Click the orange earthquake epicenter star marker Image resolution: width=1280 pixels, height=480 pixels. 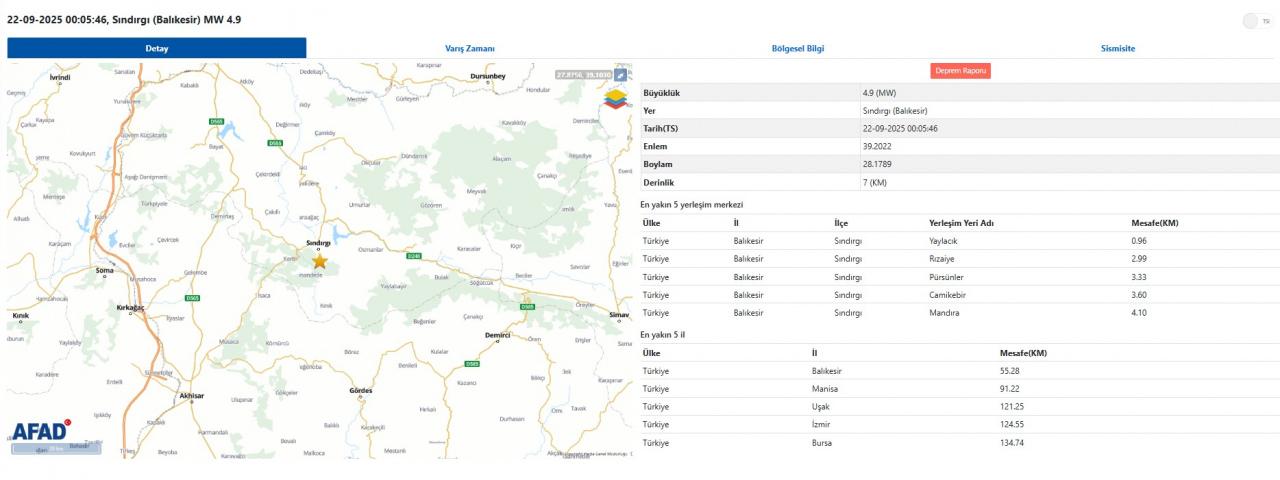tap(320, 261)
